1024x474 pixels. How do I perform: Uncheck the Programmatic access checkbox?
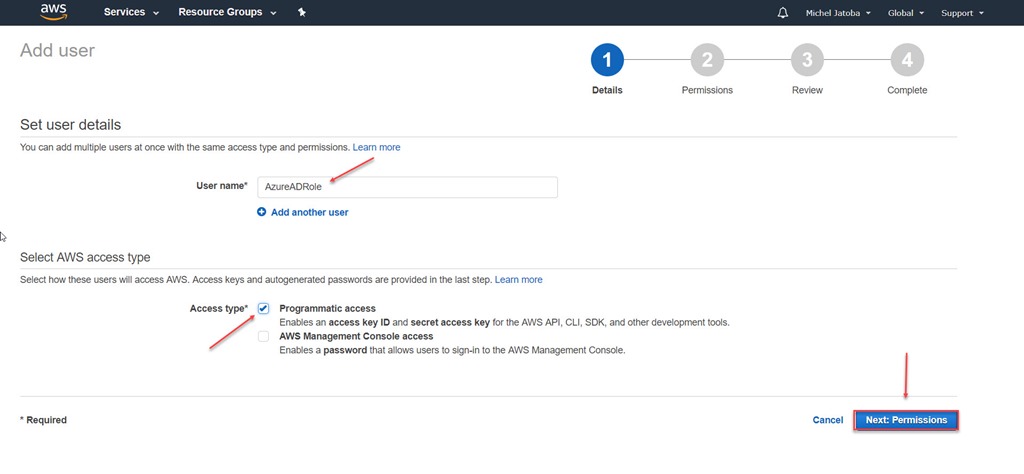(x=263, y=309)
